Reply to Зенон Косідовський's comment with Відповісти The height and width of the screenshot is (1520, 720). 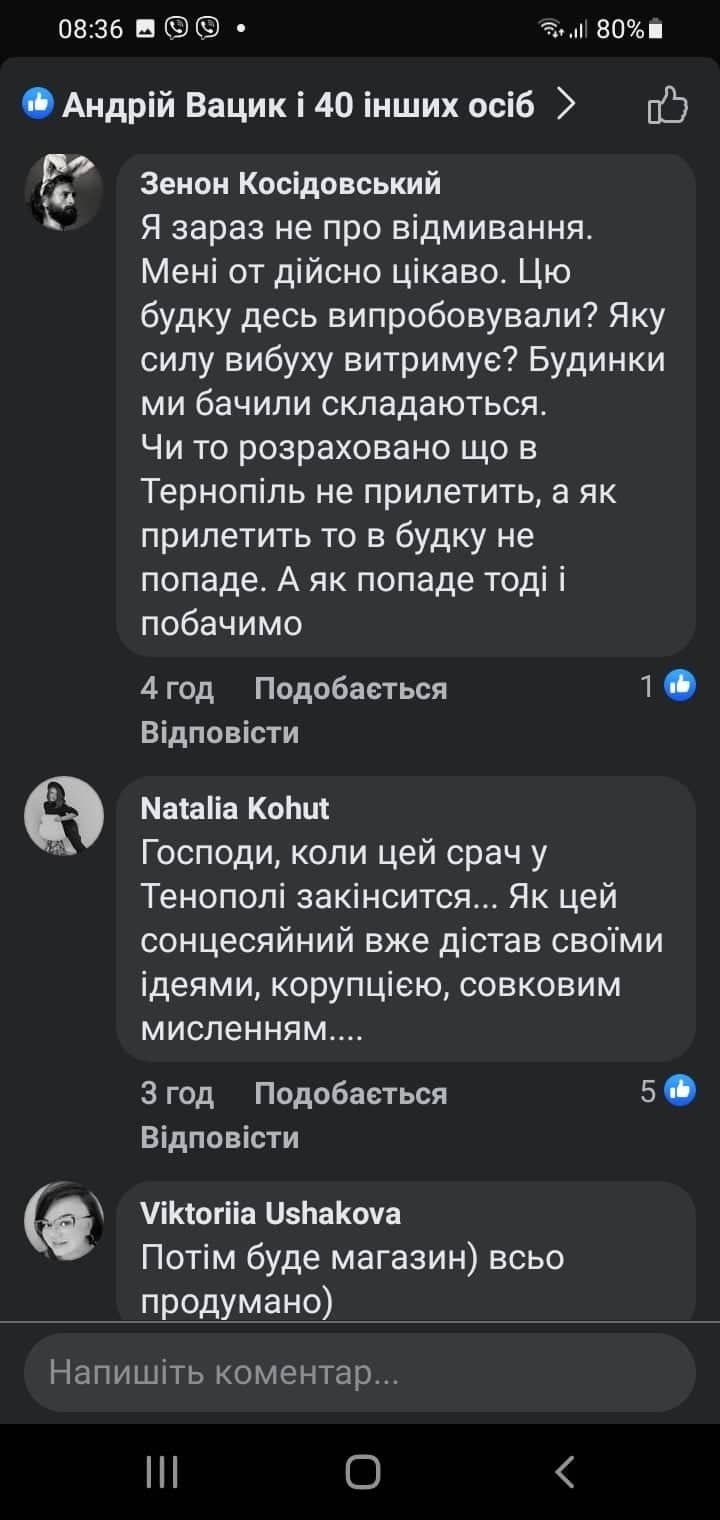pos(219,732)
